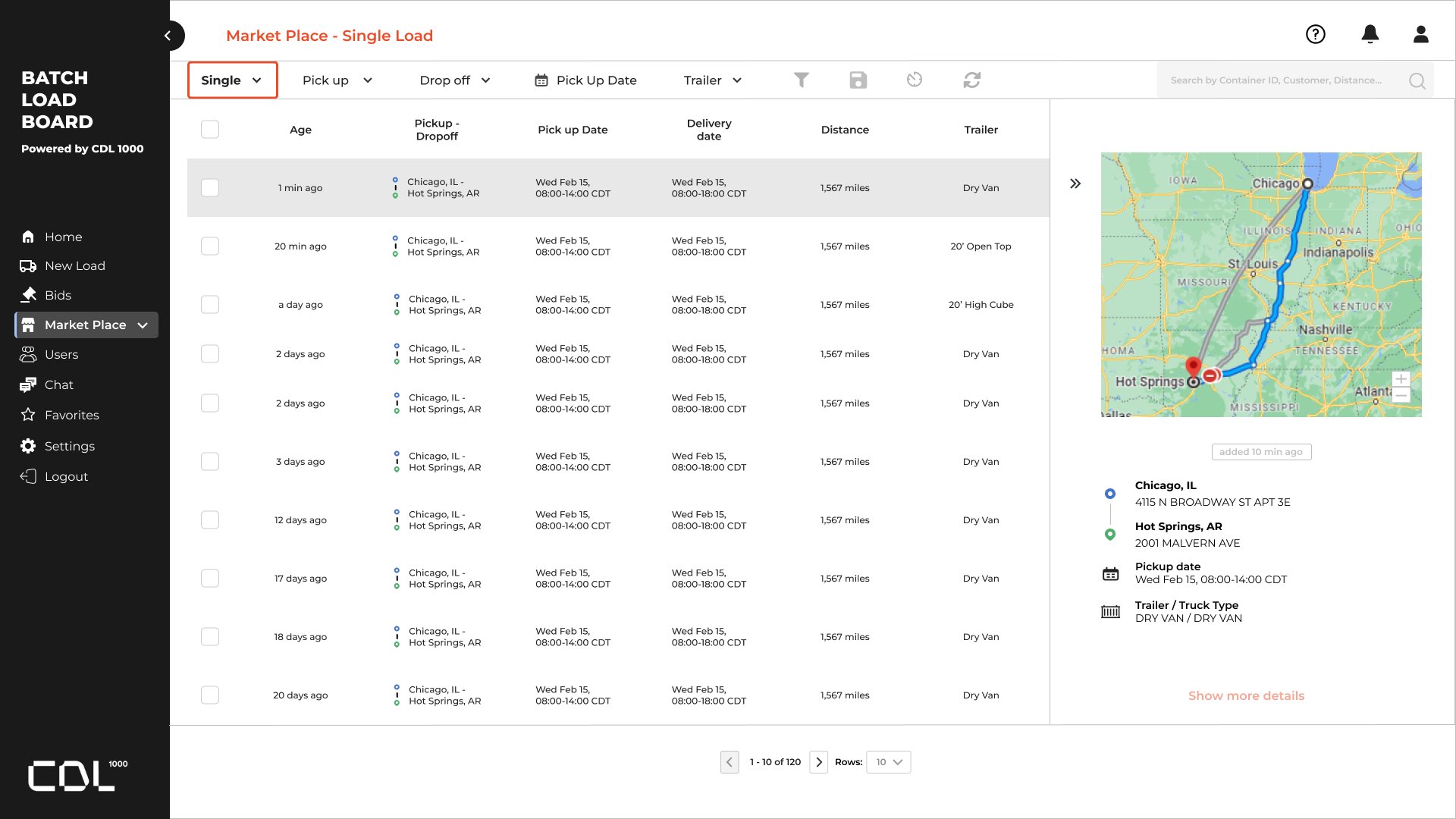Screen dimensions: 1456x819
Task: Click the Home house icon in sidebar
Action: [x=28, y=237]
